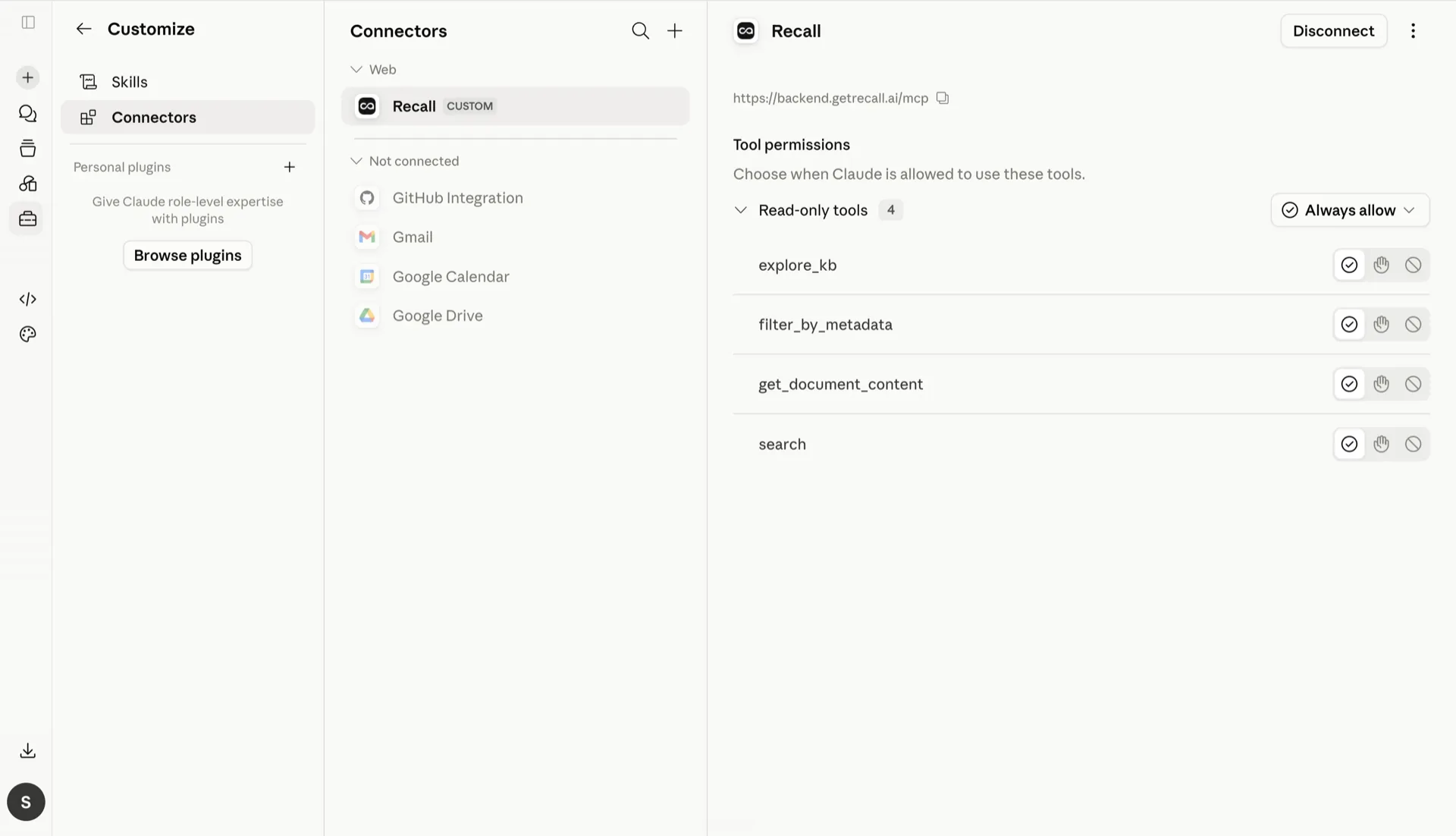Open the palette icon in sidebar
This screenshot has width=1456, height=836.
pos(27,335)
